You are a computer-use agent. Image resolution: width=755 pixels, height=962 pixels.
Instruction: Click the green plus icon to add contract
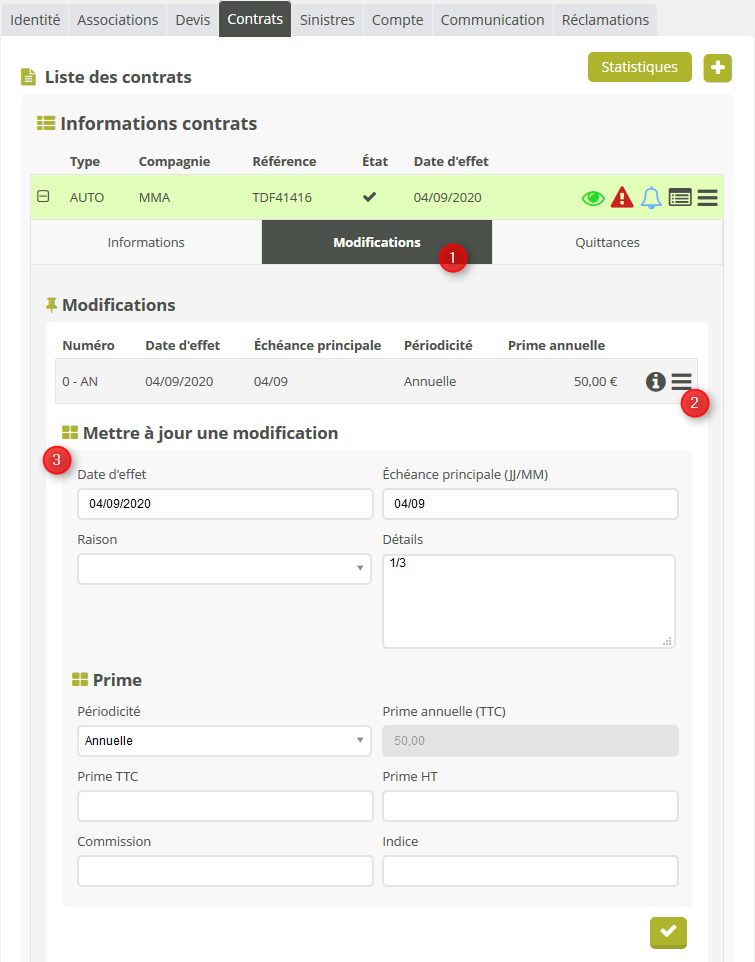coord(718,68)
